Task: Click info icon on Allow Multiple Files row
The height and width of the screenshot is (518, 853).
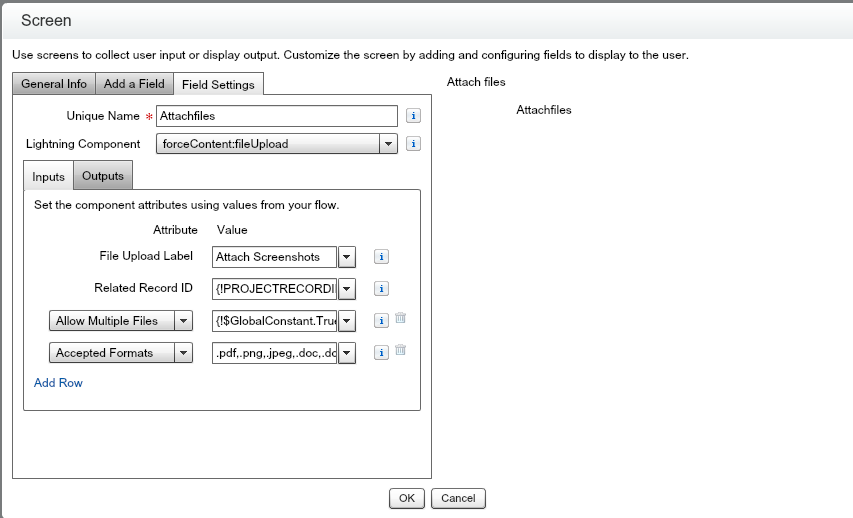Action: coord(381,321)
